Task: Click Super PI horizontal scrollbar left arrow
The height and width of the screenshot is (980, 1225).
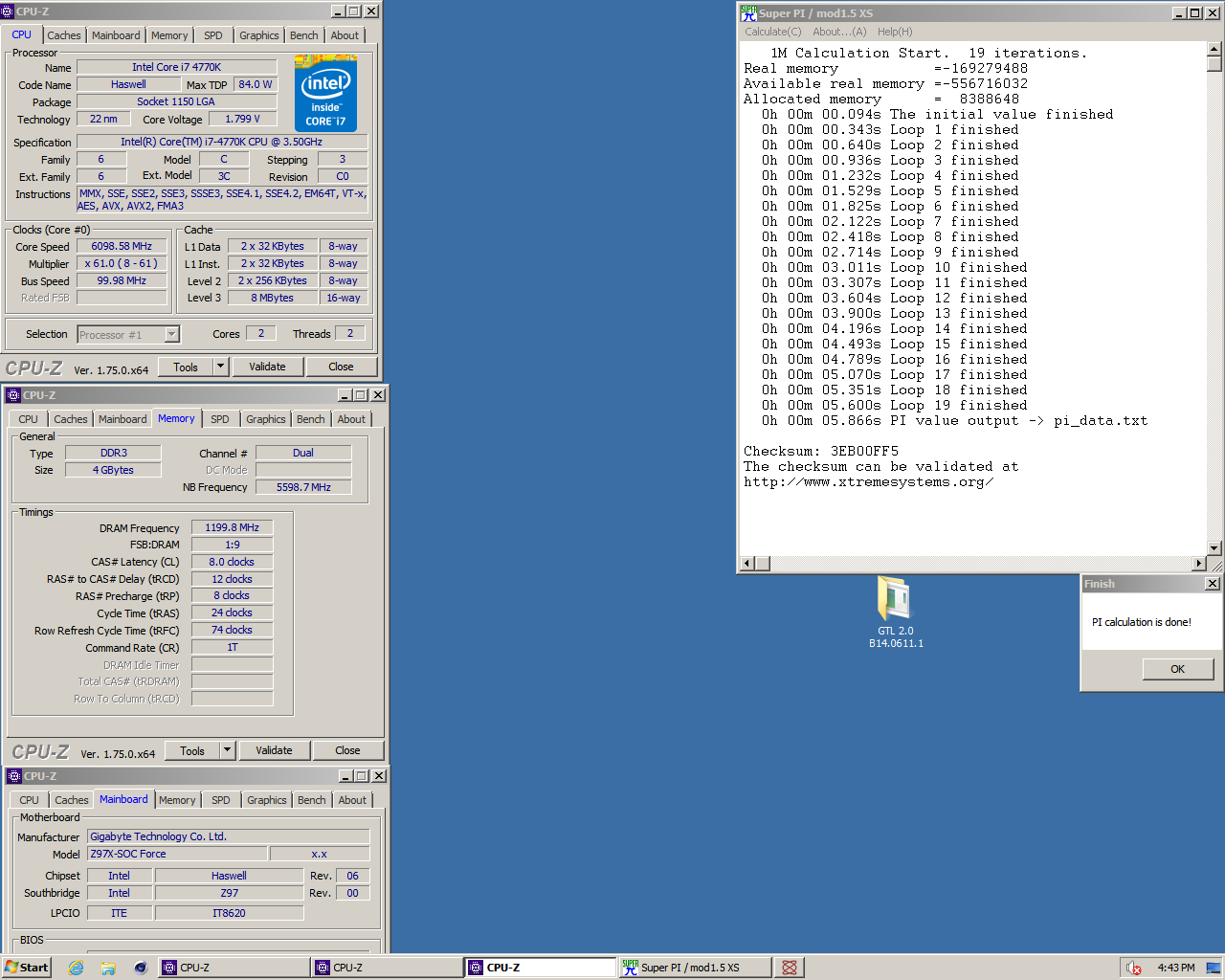Action: (x=748, y=564)
